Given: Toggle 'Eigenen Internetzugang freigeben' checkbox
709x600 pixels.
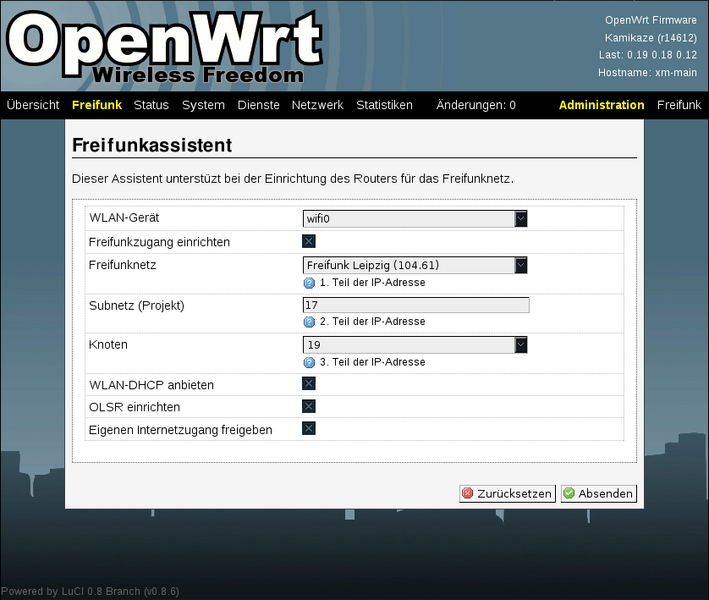Looking at the screenshot, I should [x=309, y=428].
